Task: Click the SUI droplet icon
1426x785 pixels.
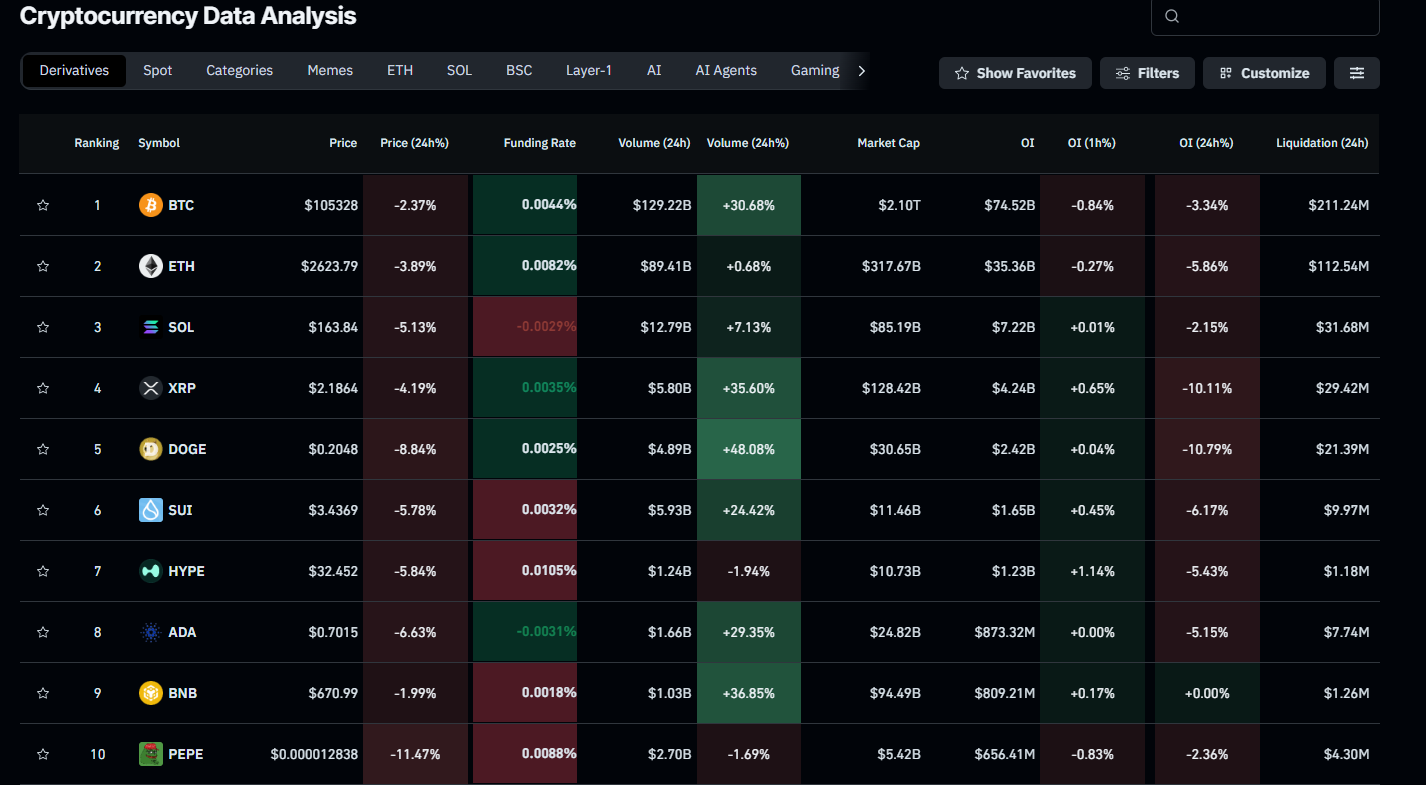Action: pos(151,510)
